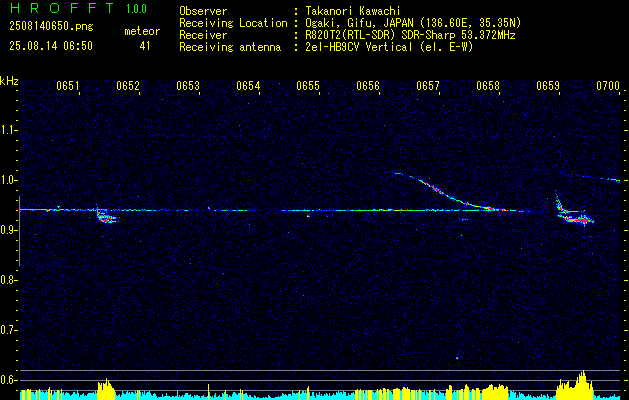629x400 pixels.
Task: Click the HROFFT title text
Action: pos(63,8)
